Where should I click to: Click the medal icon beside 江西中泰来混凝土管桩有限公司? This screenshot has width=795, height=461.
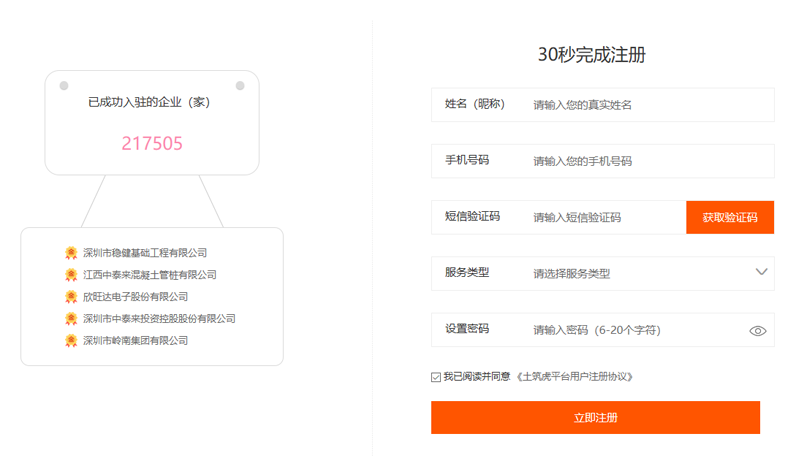71,275
